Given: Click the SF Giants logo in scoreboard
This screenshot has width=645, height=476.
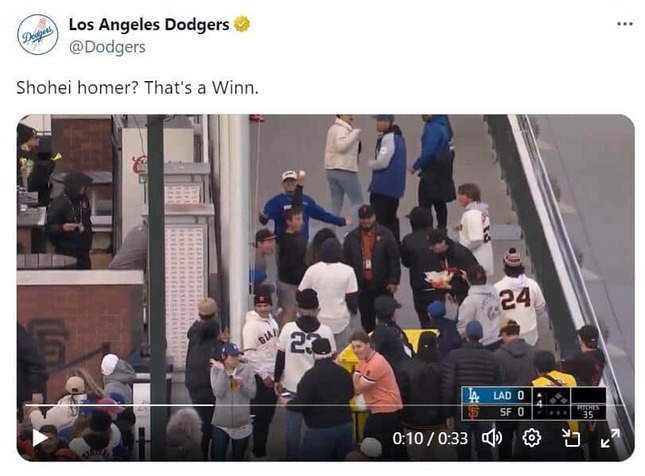Looking at the screenshot, I should click(x=473, y=412).
